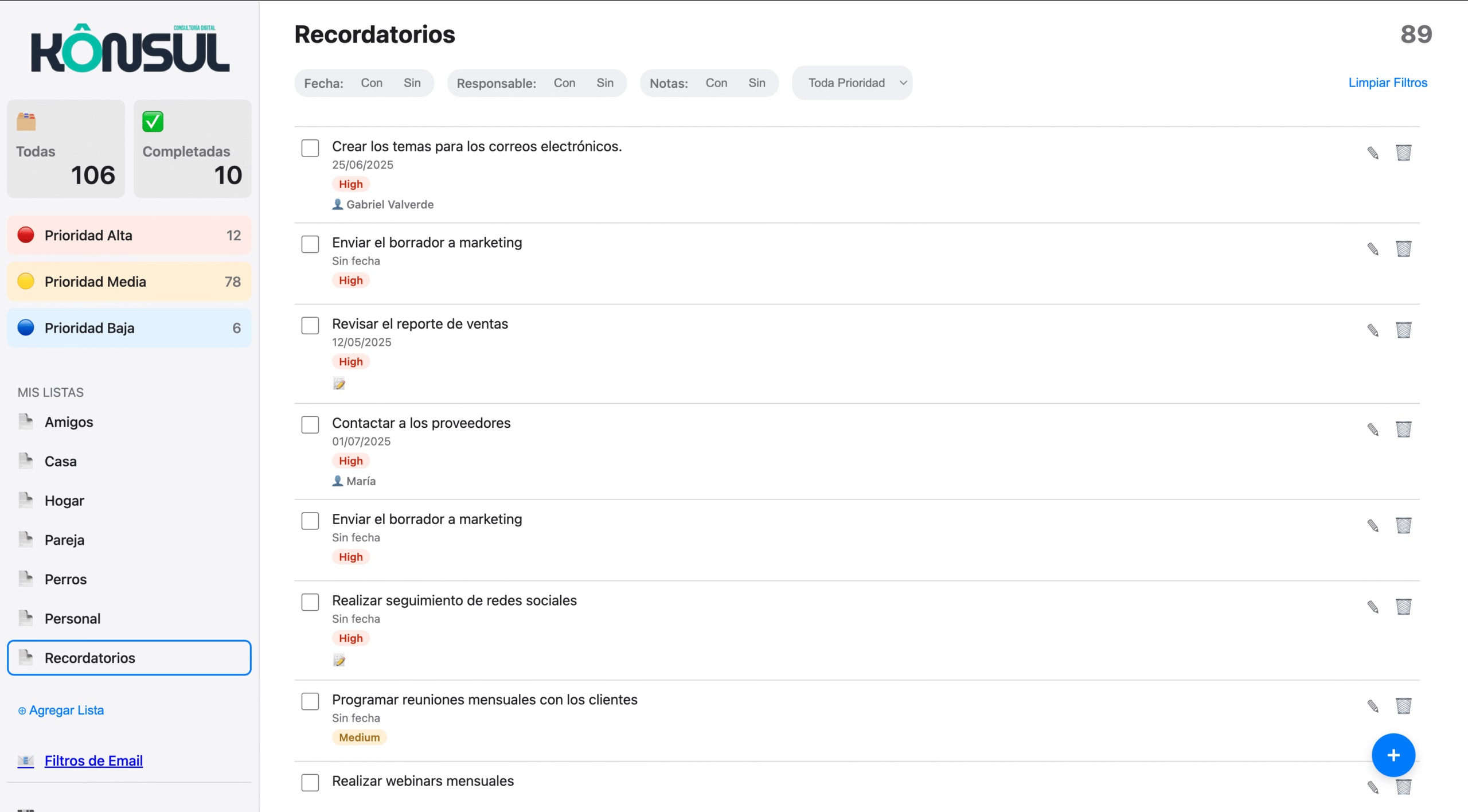This screenshot has width=1468, height=812.
Task: Toggle Notas filter 'Sin'
Action: coord(757,83)
